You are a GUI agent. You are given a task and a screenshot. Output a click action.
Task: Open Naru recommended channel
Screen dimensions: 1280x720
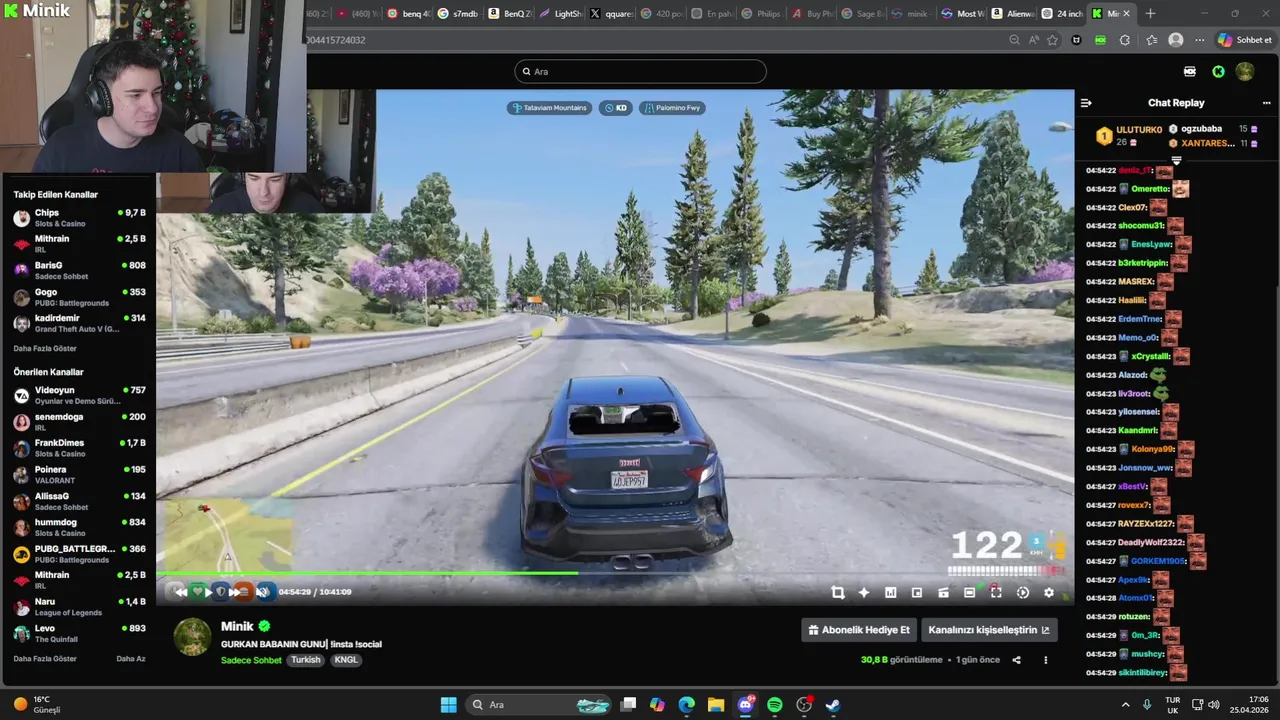pos(79,607)
